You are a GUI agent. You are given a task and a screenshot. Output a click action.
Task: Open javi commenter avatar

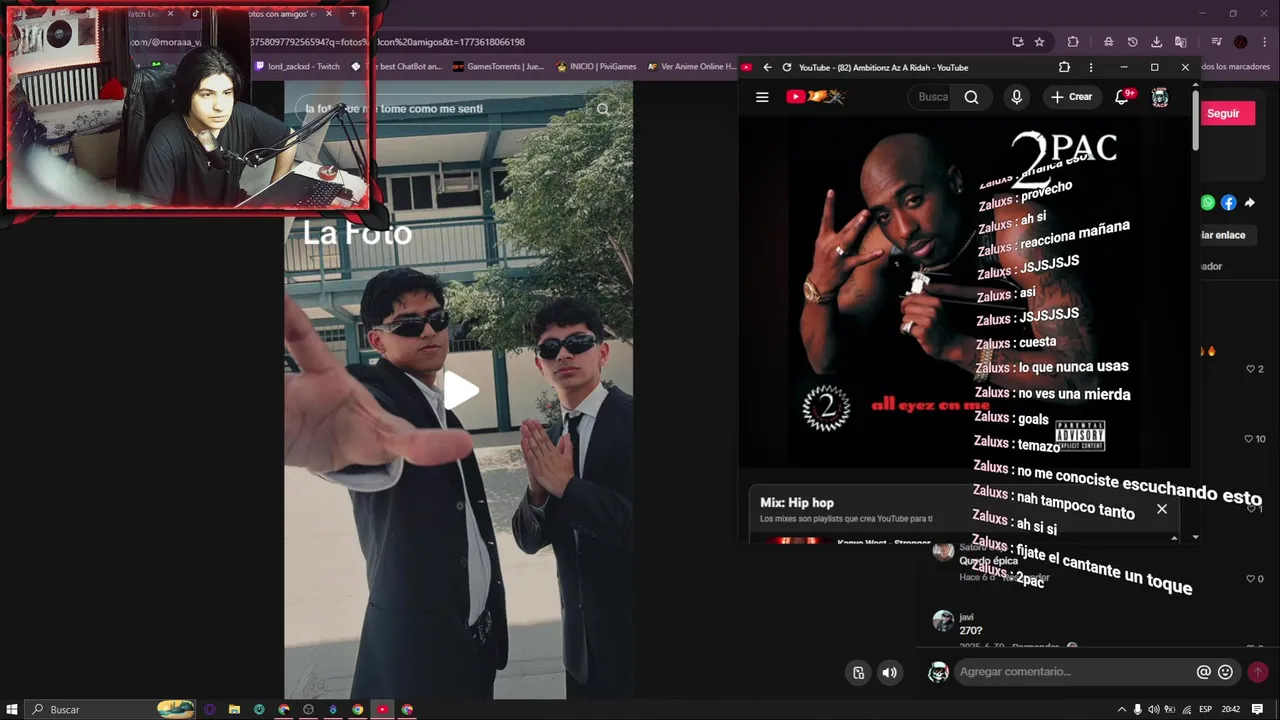coord(942,621)
